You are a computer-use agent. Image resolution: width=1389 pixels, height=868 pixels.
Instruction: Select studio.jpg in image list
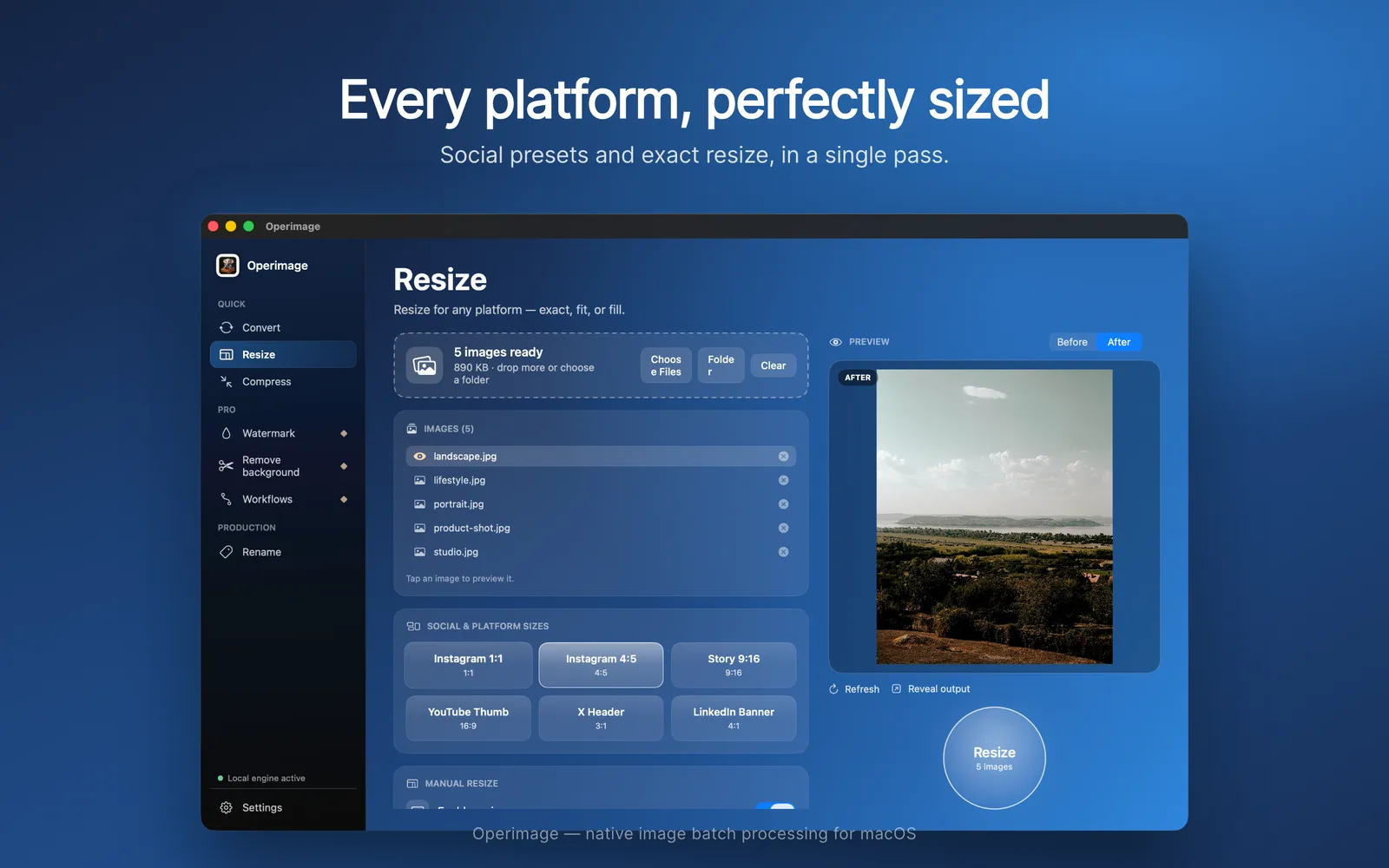pyautogui.click(x=601, y=552)
